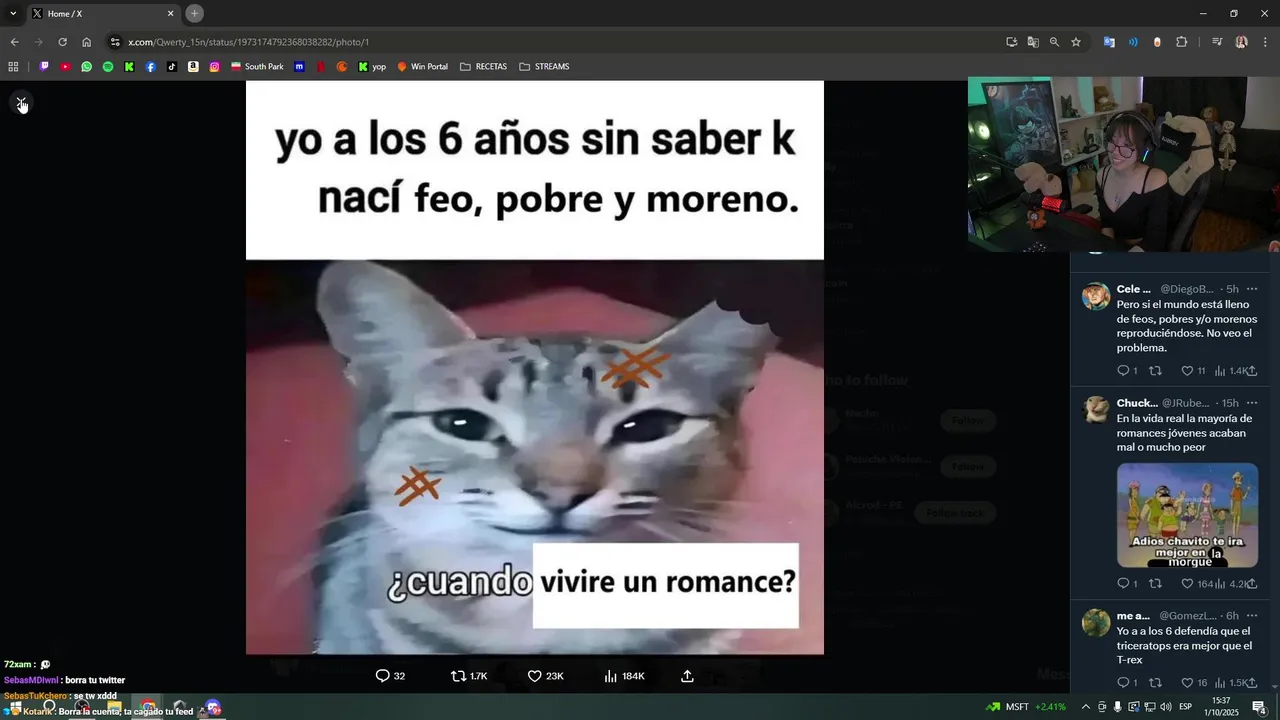This screenshot has height=720, width=1280.
Task: Bookmark this page with the star
Action: (1076, 42)
